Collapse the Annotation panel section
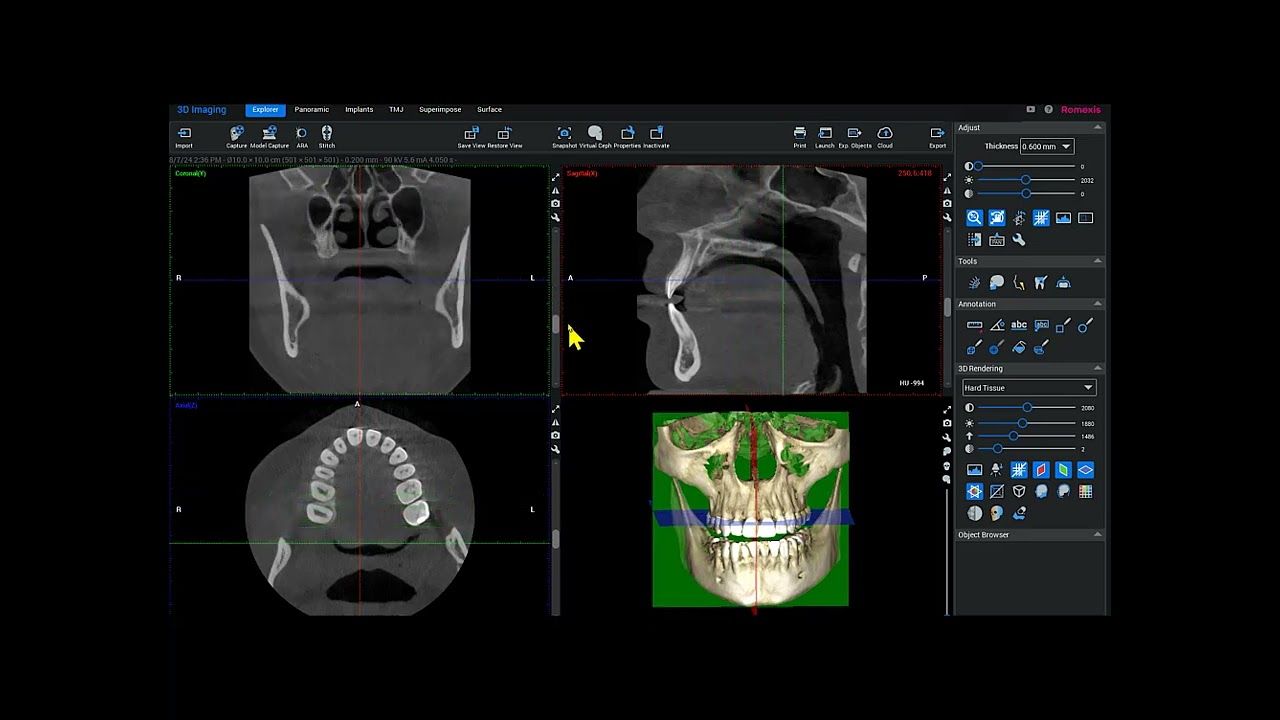Image resolution: width=1280 pixels, height=720 pixels. [1097, 304]
